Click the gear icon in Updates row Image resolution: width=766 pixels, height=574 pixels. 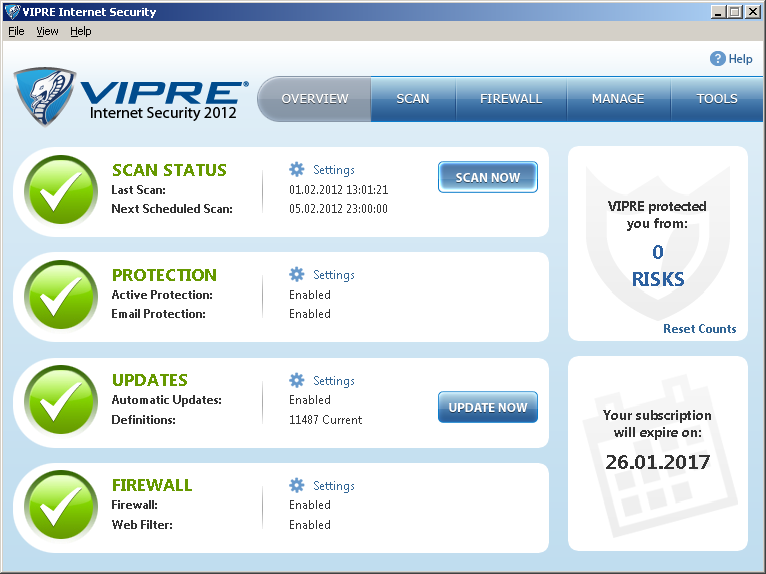point(296,381)
